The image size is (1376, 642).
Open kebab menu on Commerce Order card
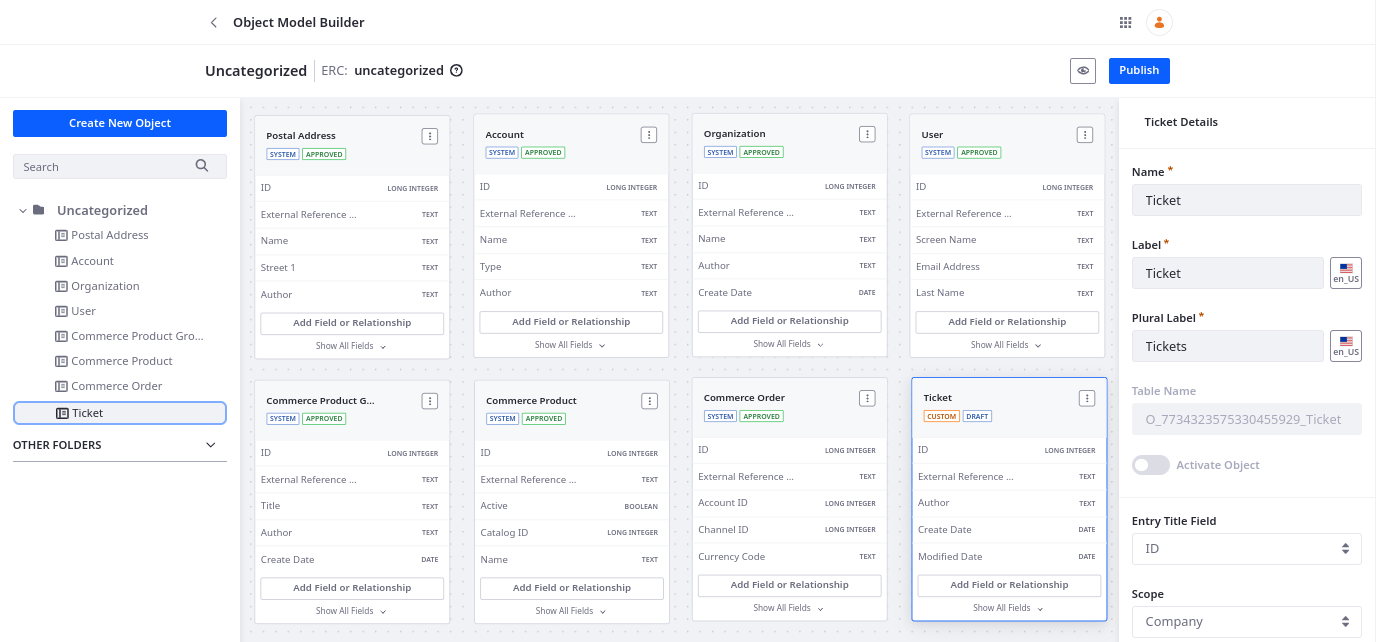(867, 398)
